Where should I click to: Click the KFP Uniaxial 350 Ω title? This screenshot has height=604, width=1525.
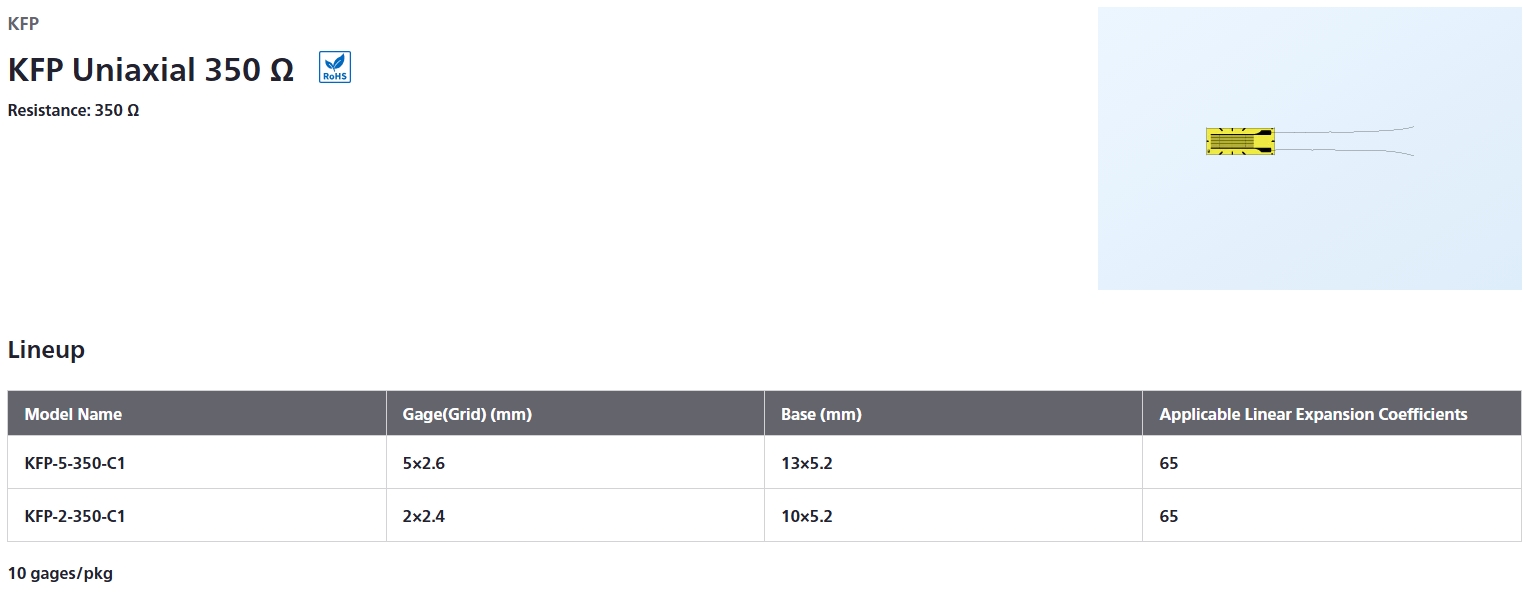tap(151, 69)
